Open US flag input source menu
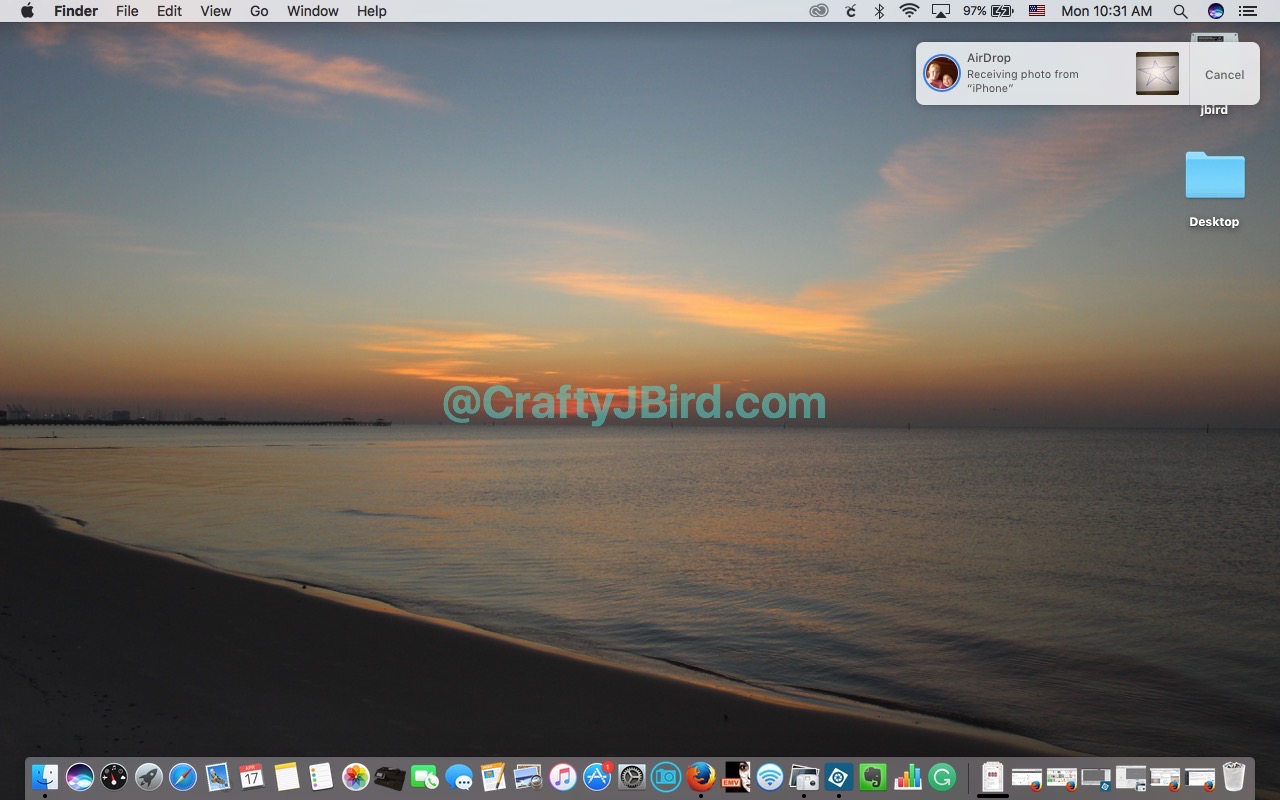Screen dimensions: 1280x800 1037,11
